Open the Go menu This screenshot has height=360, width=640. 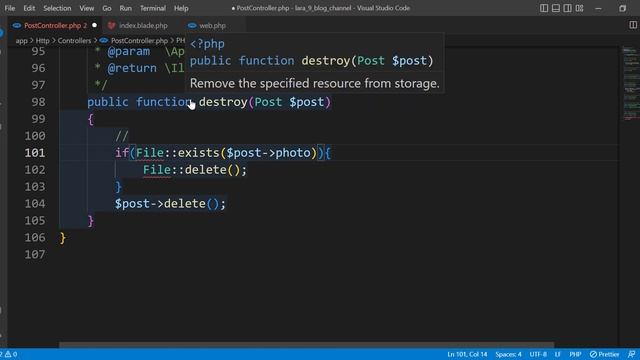tap(107, 8)
